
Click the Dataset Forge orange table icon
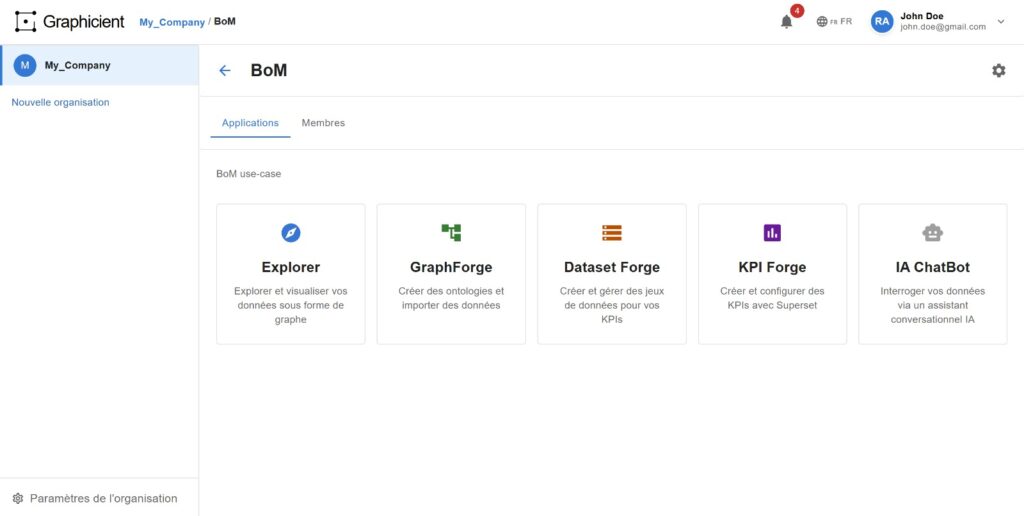pos(612,233)
